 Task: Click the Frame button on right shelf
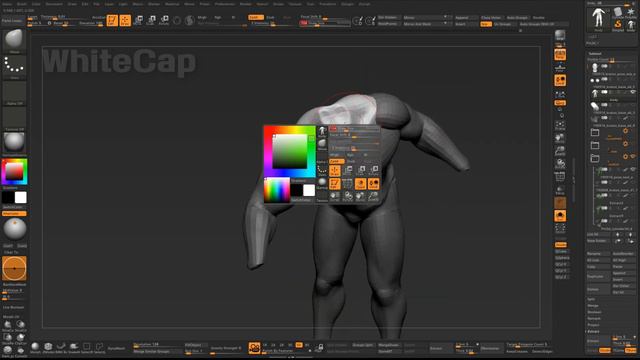tap(560, 125)
